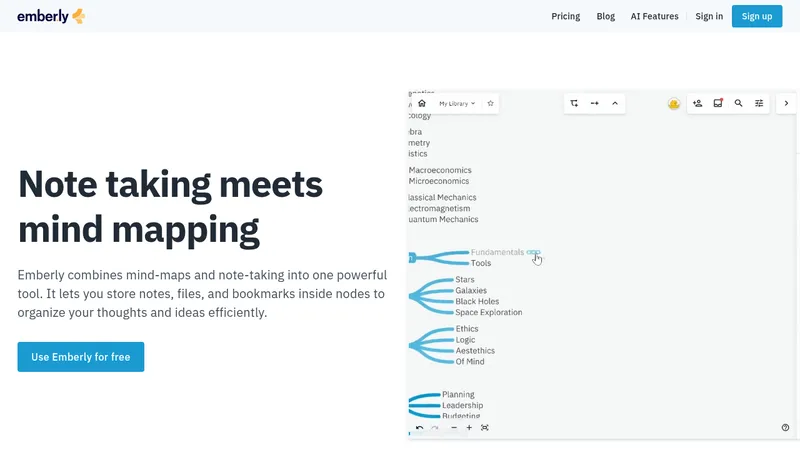800x450 pixels.
Task: Collapse the node toolbar with the up chevron
Action: pos(615,104)
